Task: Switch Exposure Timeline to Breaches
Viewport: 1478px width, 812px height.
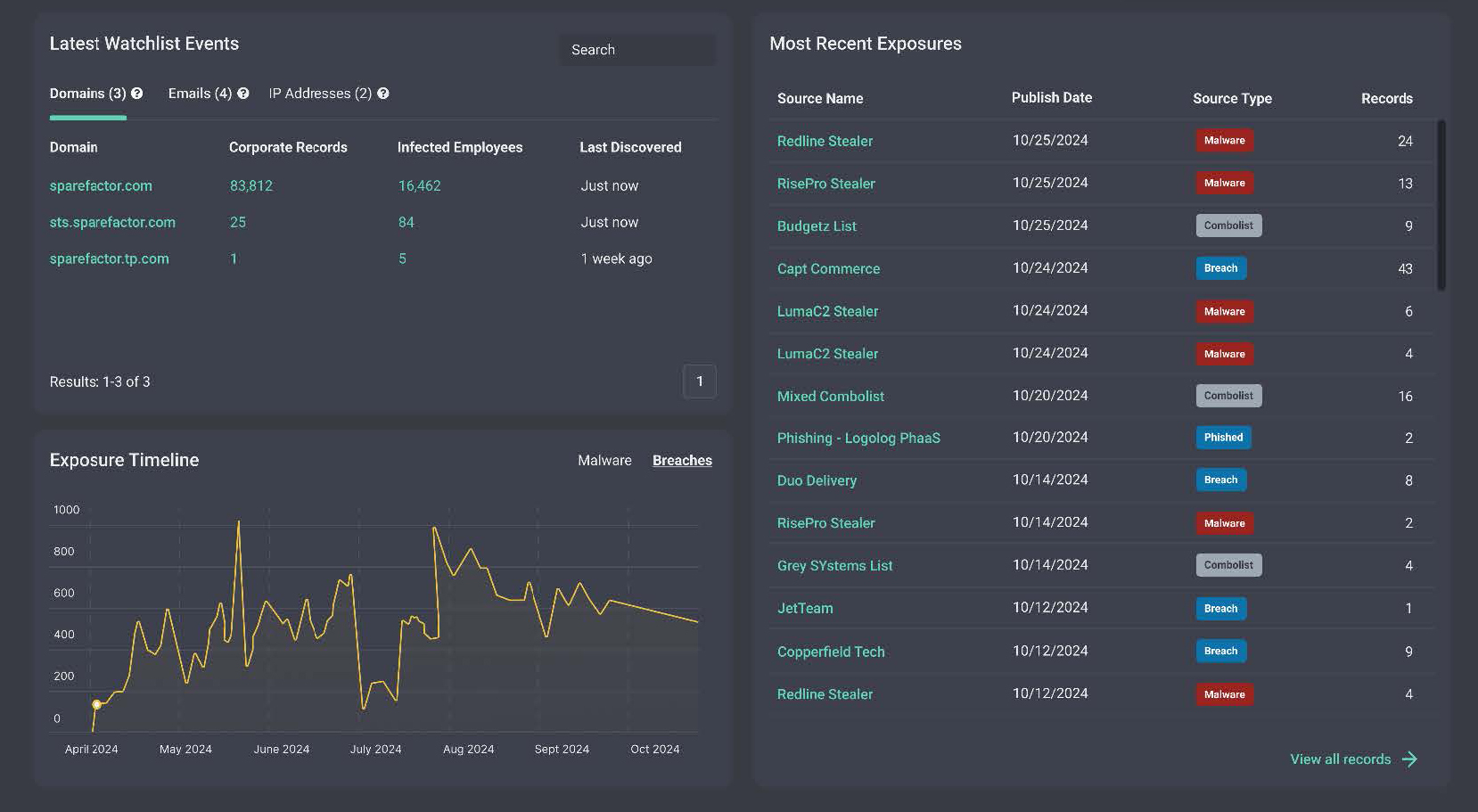Action: (682, 461)
